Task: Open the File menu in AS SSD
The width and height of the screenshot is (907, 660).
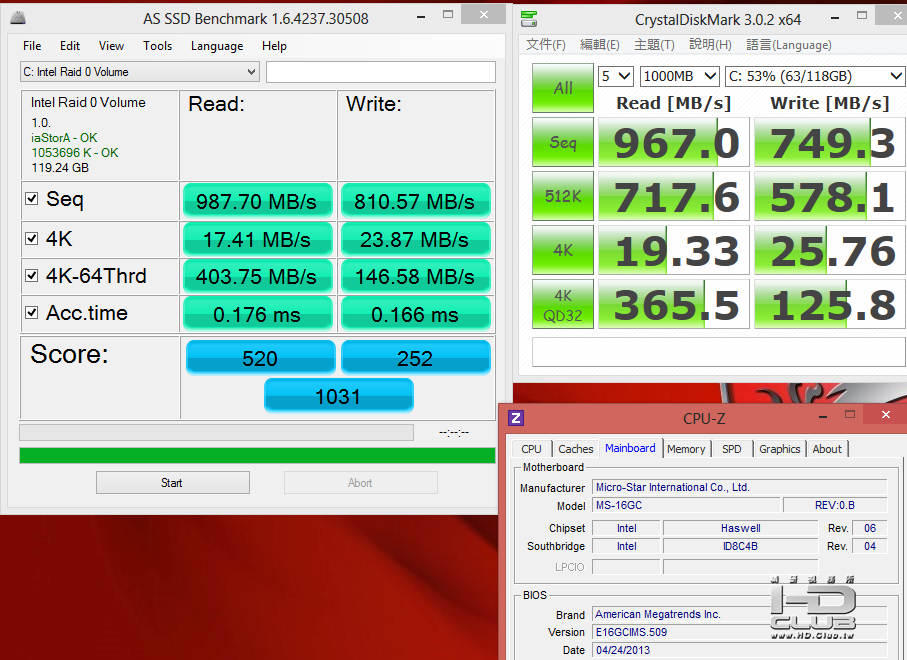Action: pyautogui.click(x=32, y=46)
